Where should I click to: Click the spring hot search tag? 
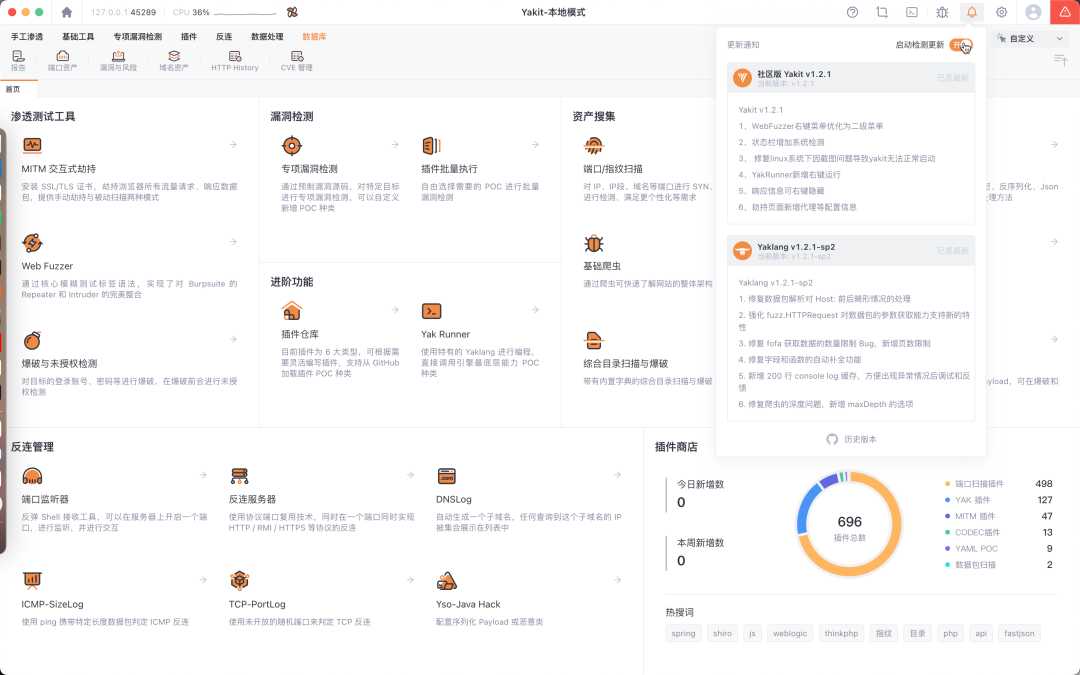coord(683,633)
